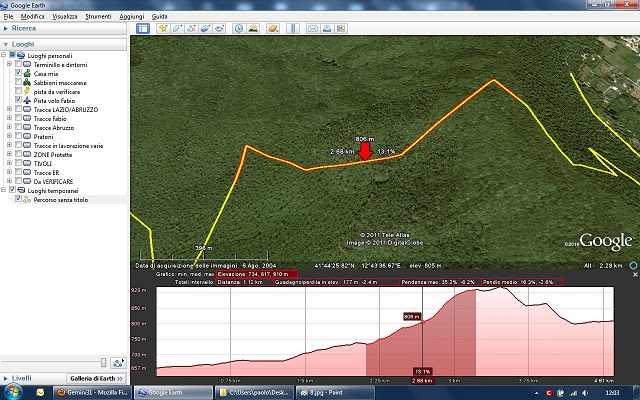Switch to Mozilla Firefox taskbar window

tap(92, 393)
